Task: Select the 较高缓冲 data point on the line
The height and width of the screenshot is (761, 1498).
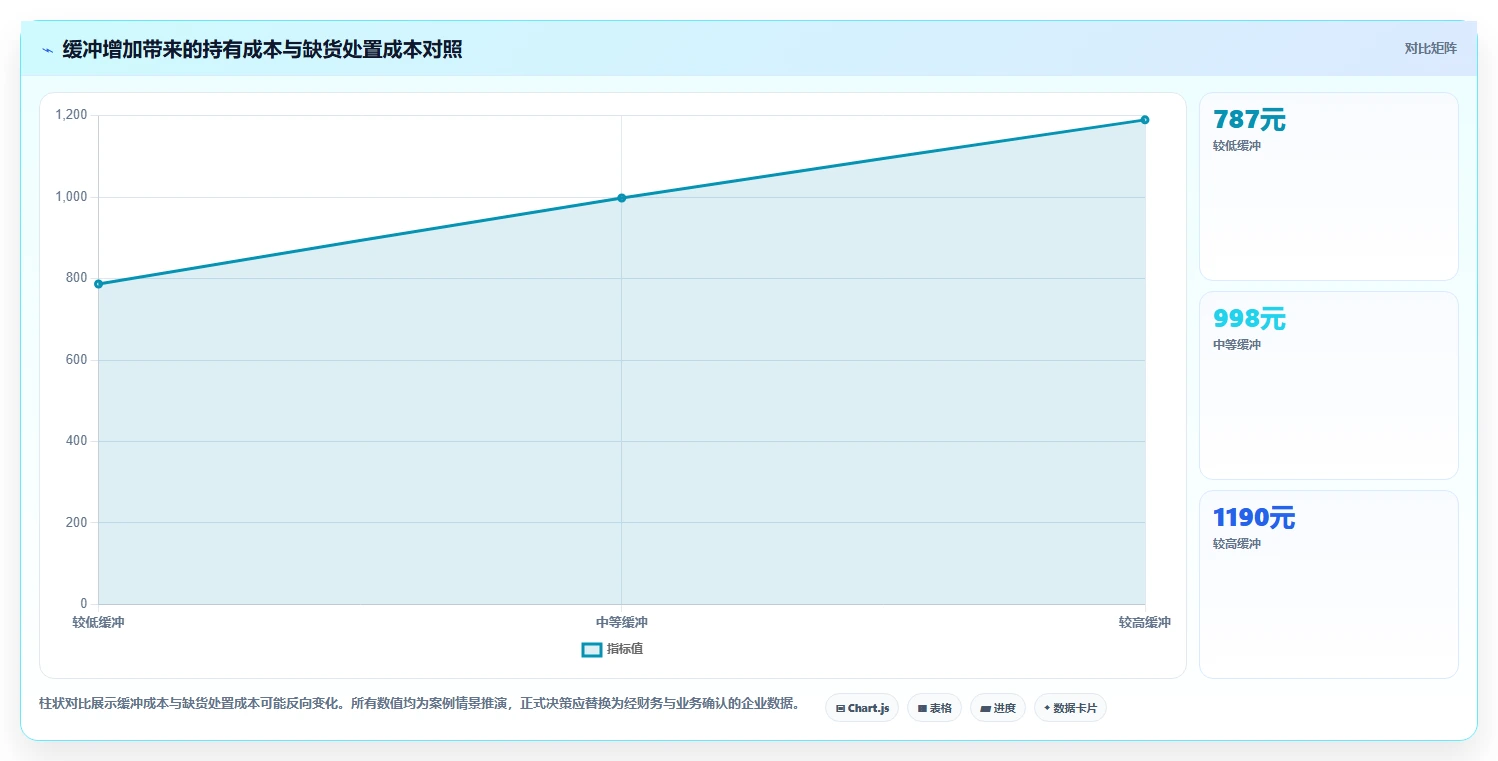Action: pyautogui.click(x=1145, y=120)
